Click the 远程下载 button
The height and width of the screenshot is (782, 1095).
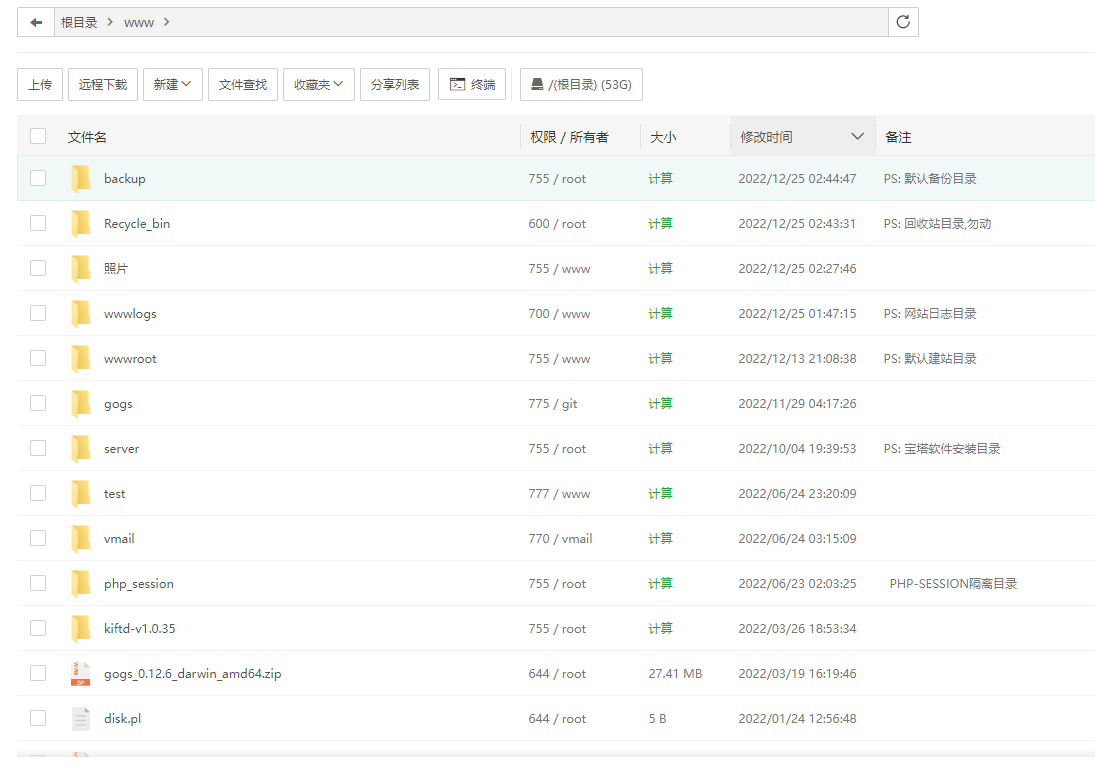click(103, 84)
